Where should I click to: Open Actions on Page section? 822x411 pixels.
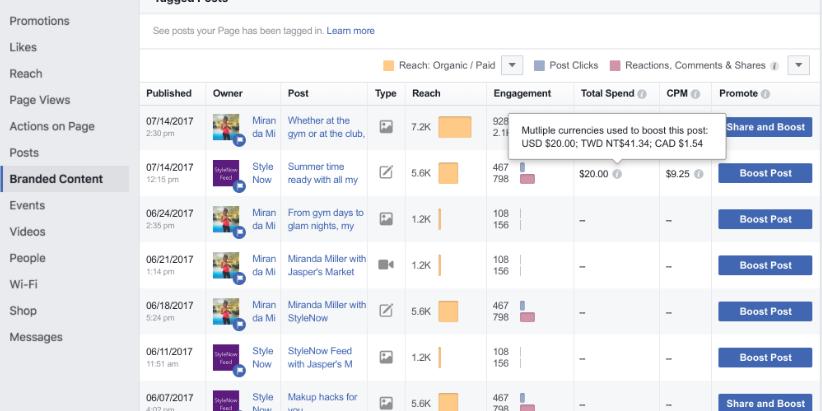[52, 126]
